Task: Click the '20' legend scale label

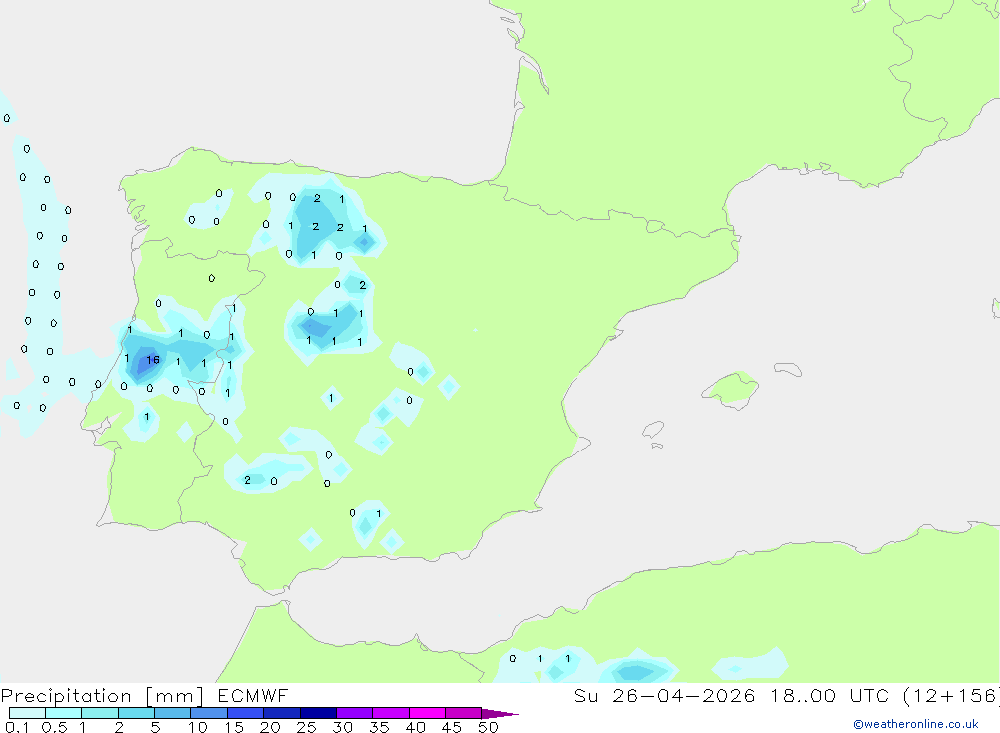Action: click(270, 727)
